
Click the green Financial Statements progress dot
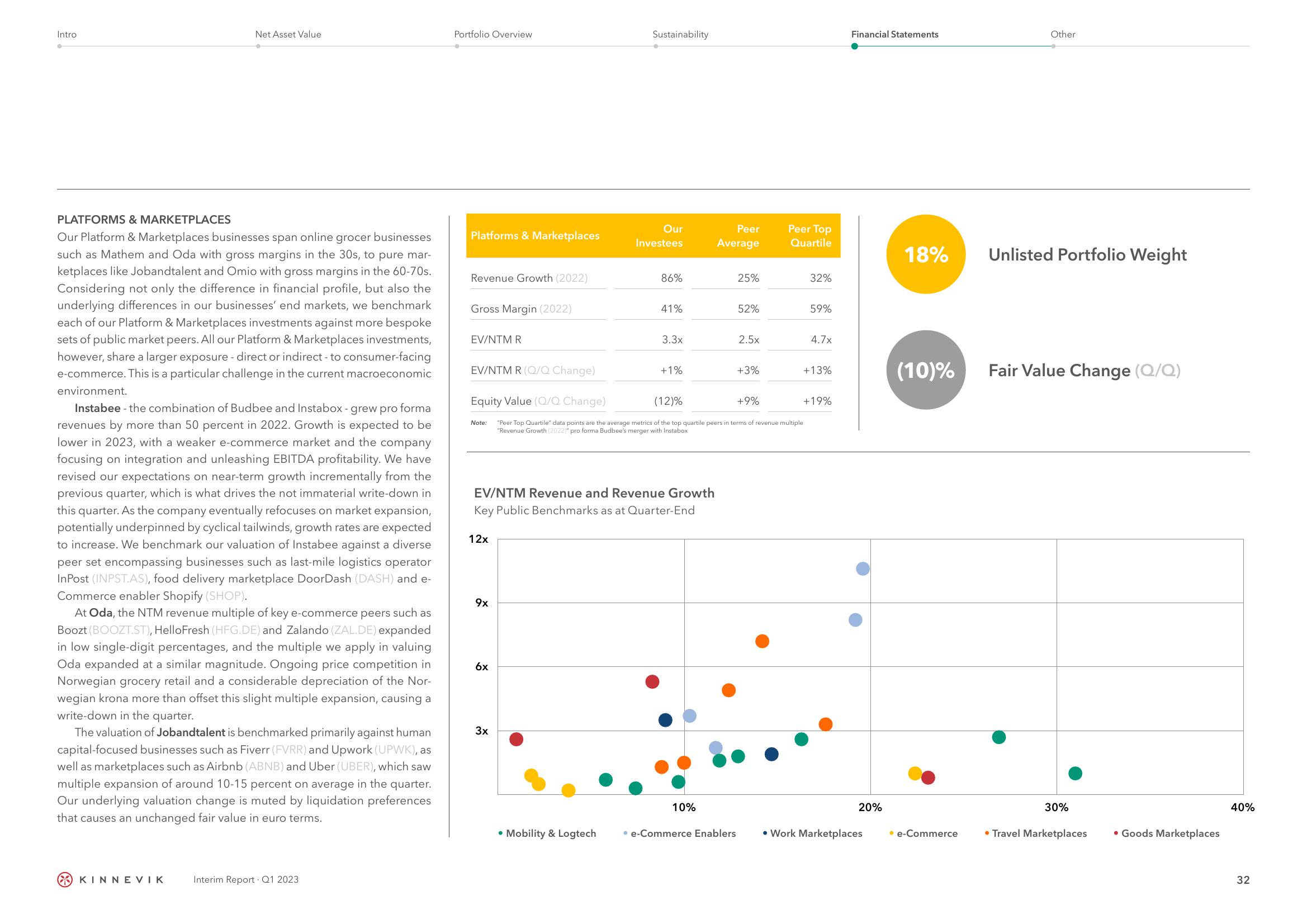[x=854, y=46]
